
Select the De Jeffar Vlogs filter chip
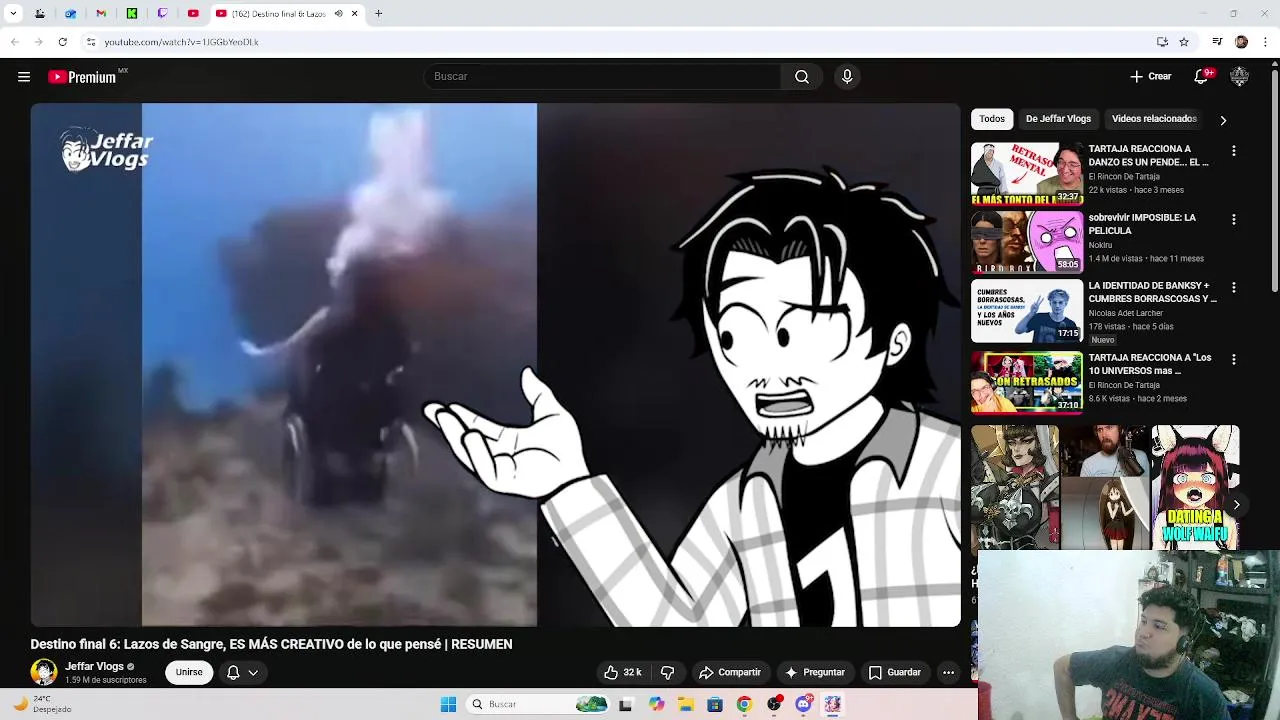coord(1058,119)
